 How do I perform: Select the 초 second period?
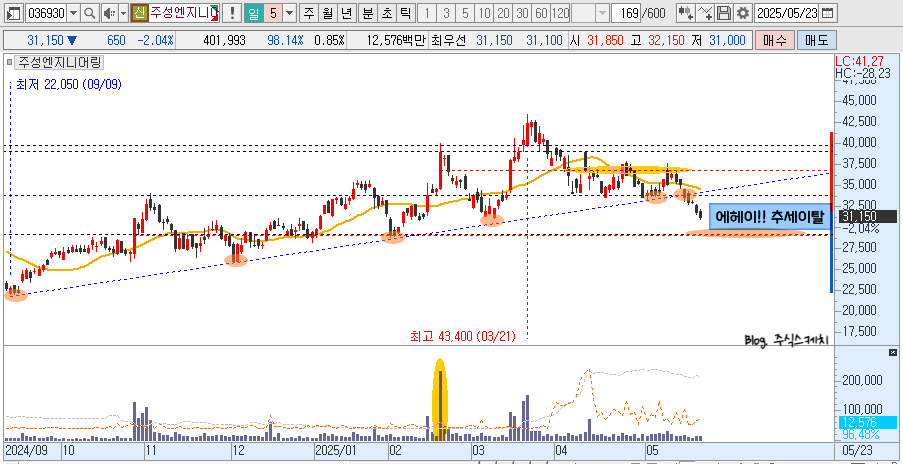tap(386, 13)
